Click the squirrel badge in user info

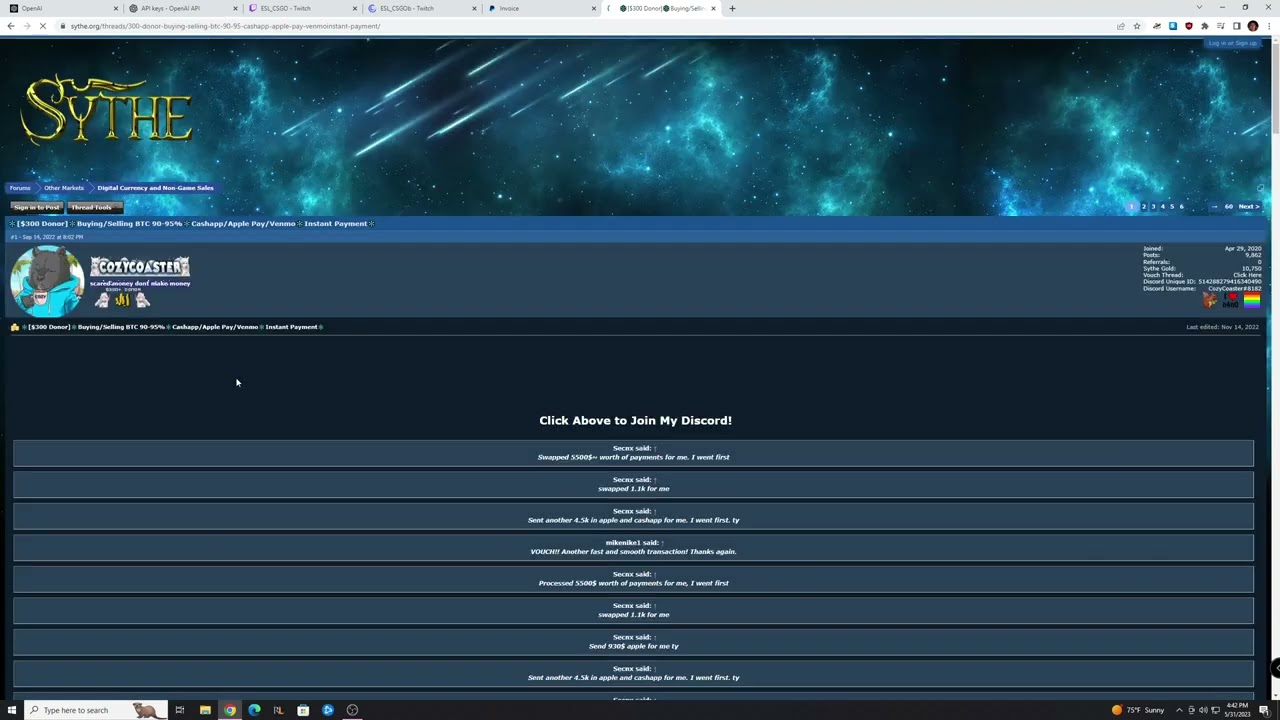pyautogui.click(x=1210, y=299)
